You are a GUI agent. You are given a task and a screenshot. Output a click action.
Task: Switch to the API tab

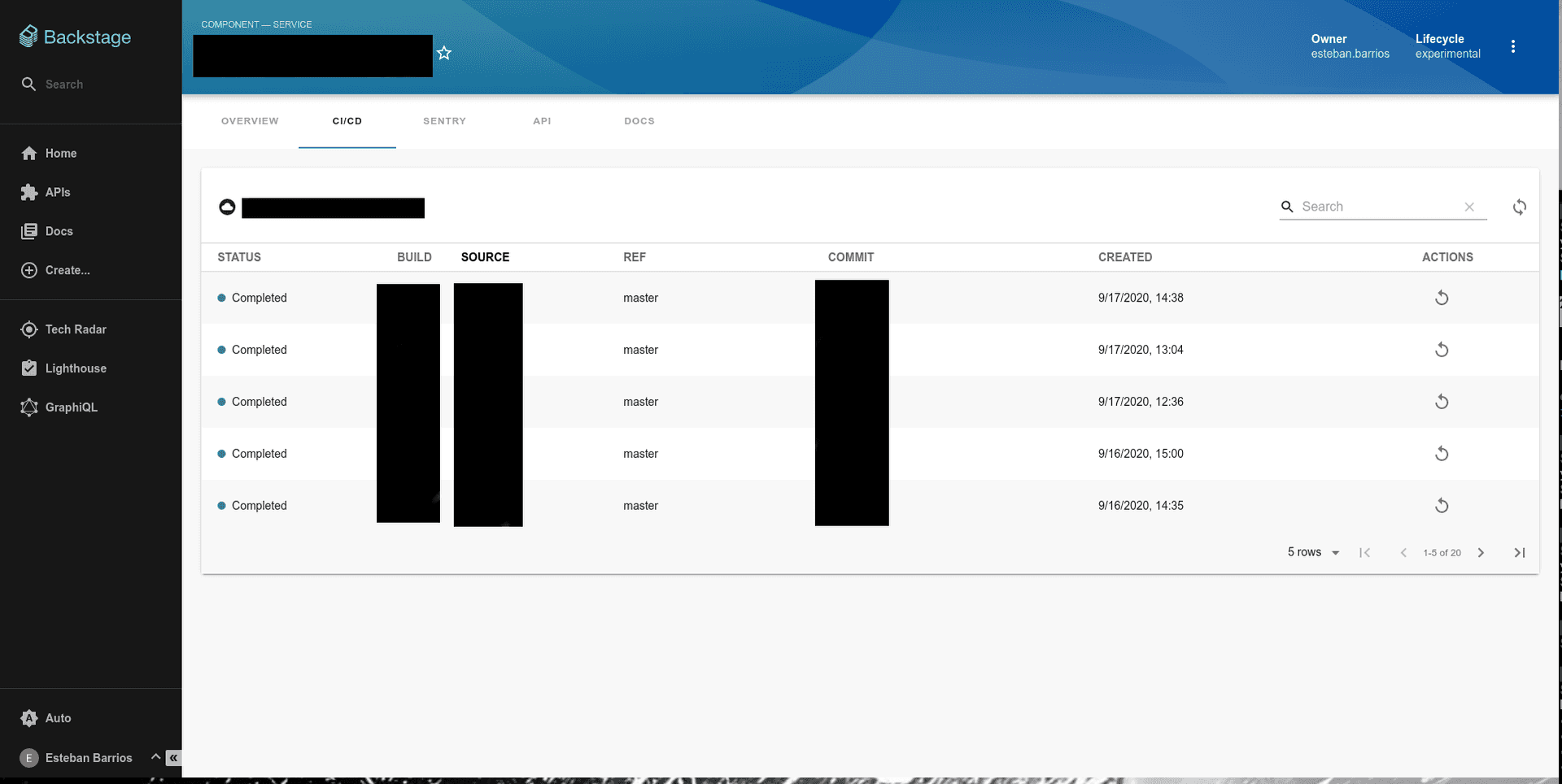click(x=543, y=121)
